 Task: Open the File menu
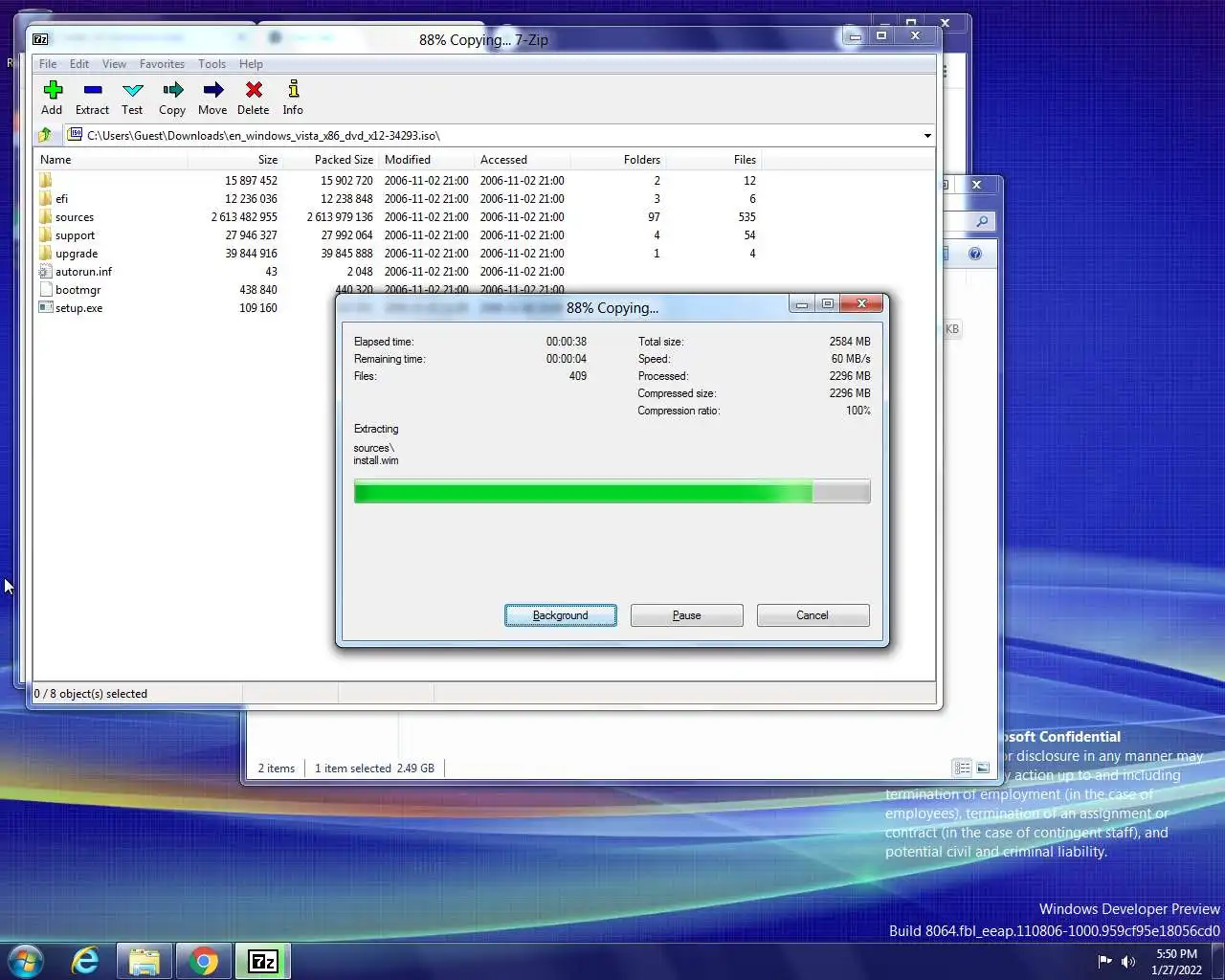48,64
